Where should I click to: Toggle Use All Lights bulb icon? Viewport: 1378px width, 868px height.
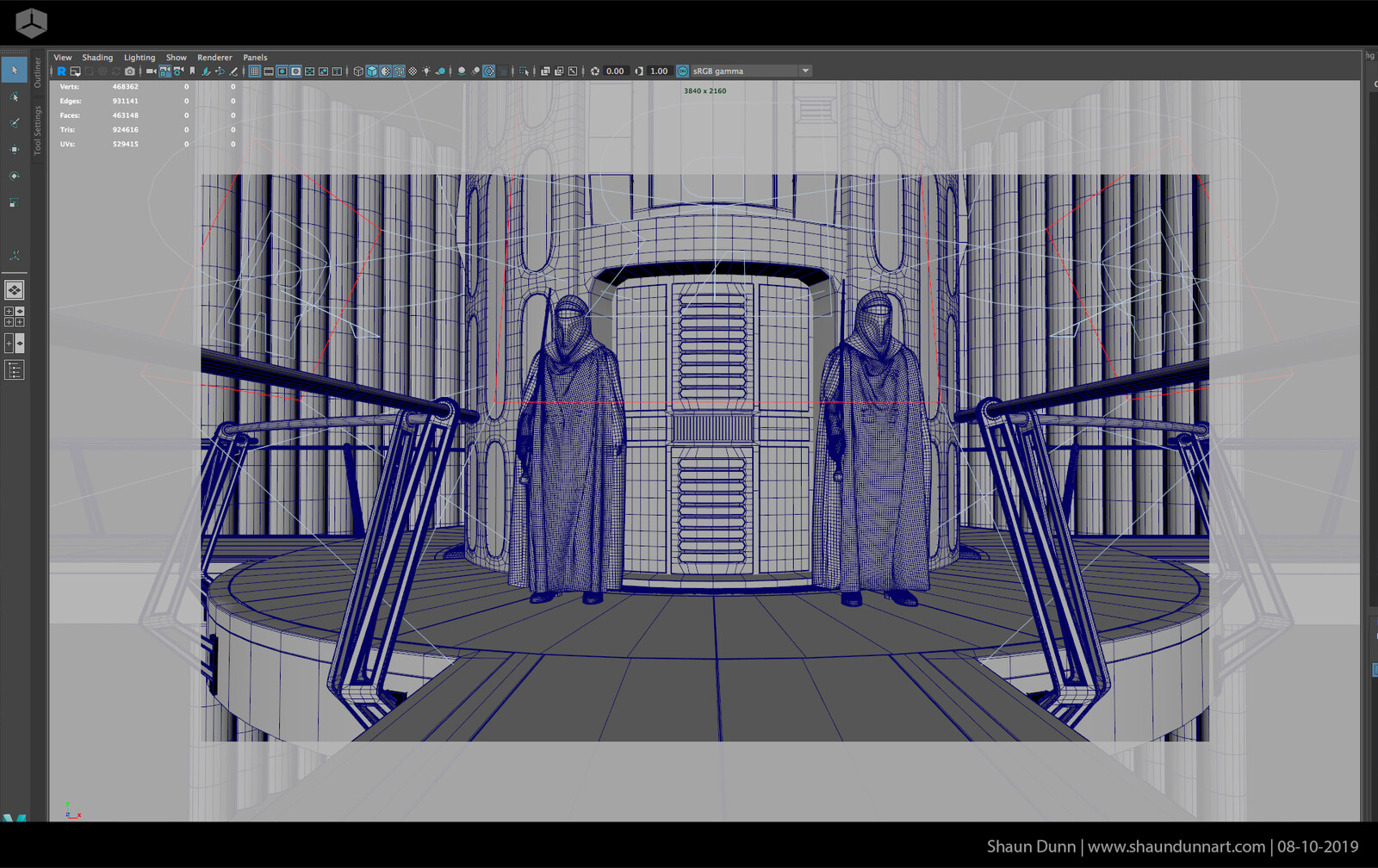coord(426,71)
